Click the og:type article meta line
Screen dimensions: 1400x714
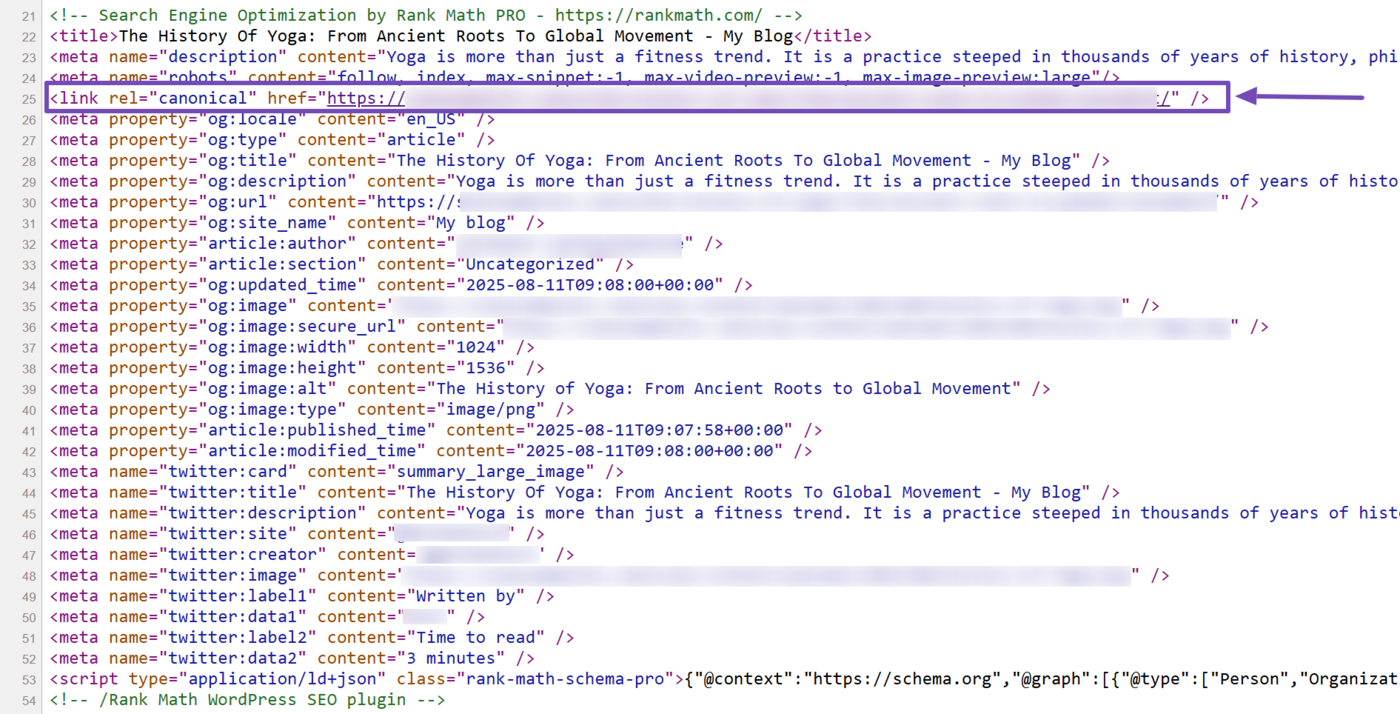click(272, 140)
